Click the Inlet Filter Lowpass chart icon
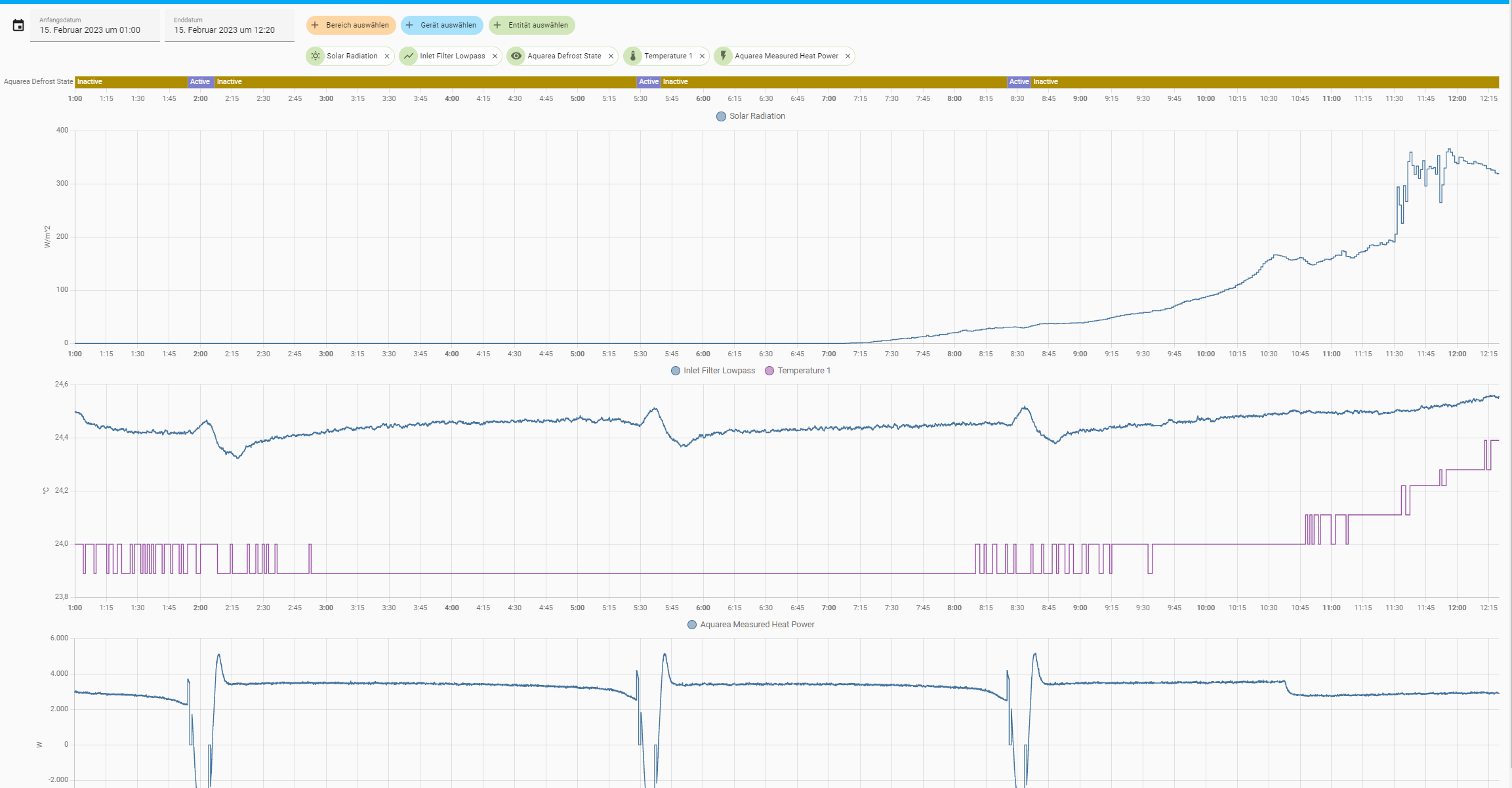This screenshot has width=1512, height=788. [409, 56]
